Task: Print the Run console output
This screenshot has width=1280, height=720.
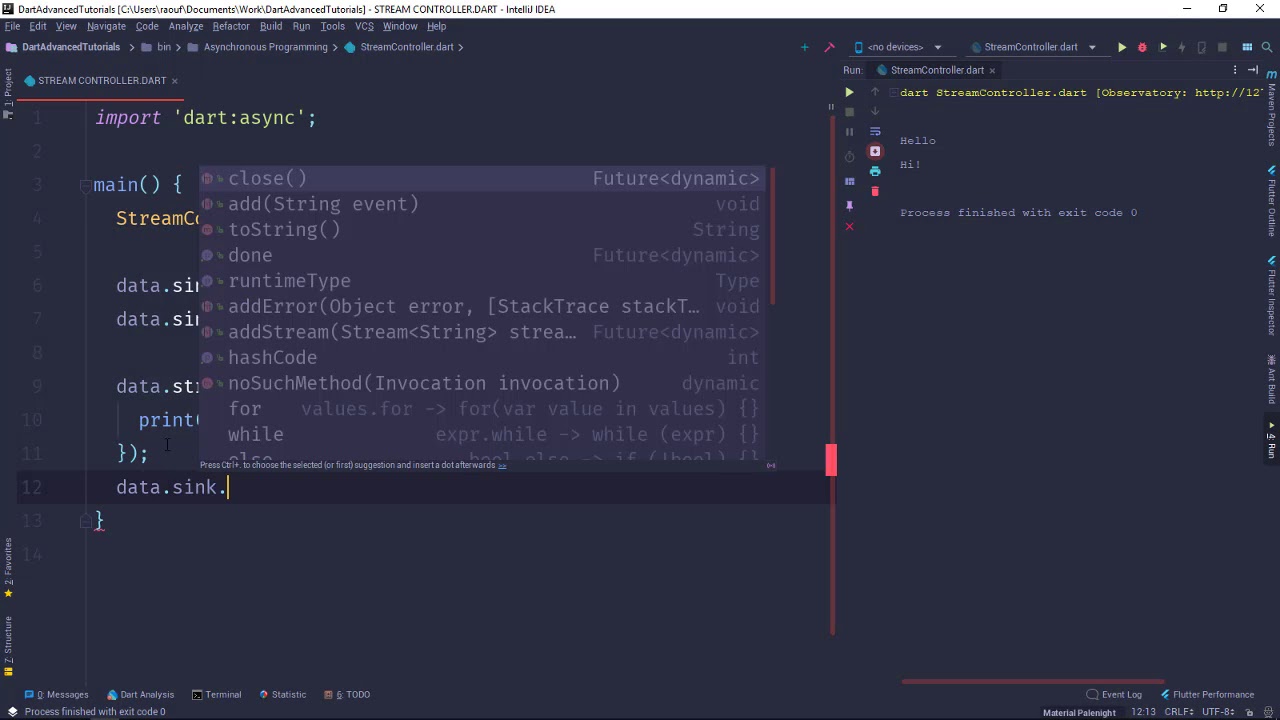Action: pyautogui.click(x=875, y=171)
